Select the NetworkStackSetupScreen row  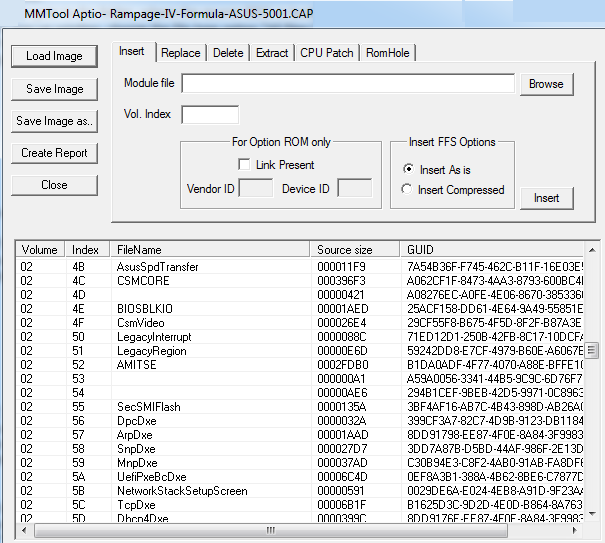300,491
